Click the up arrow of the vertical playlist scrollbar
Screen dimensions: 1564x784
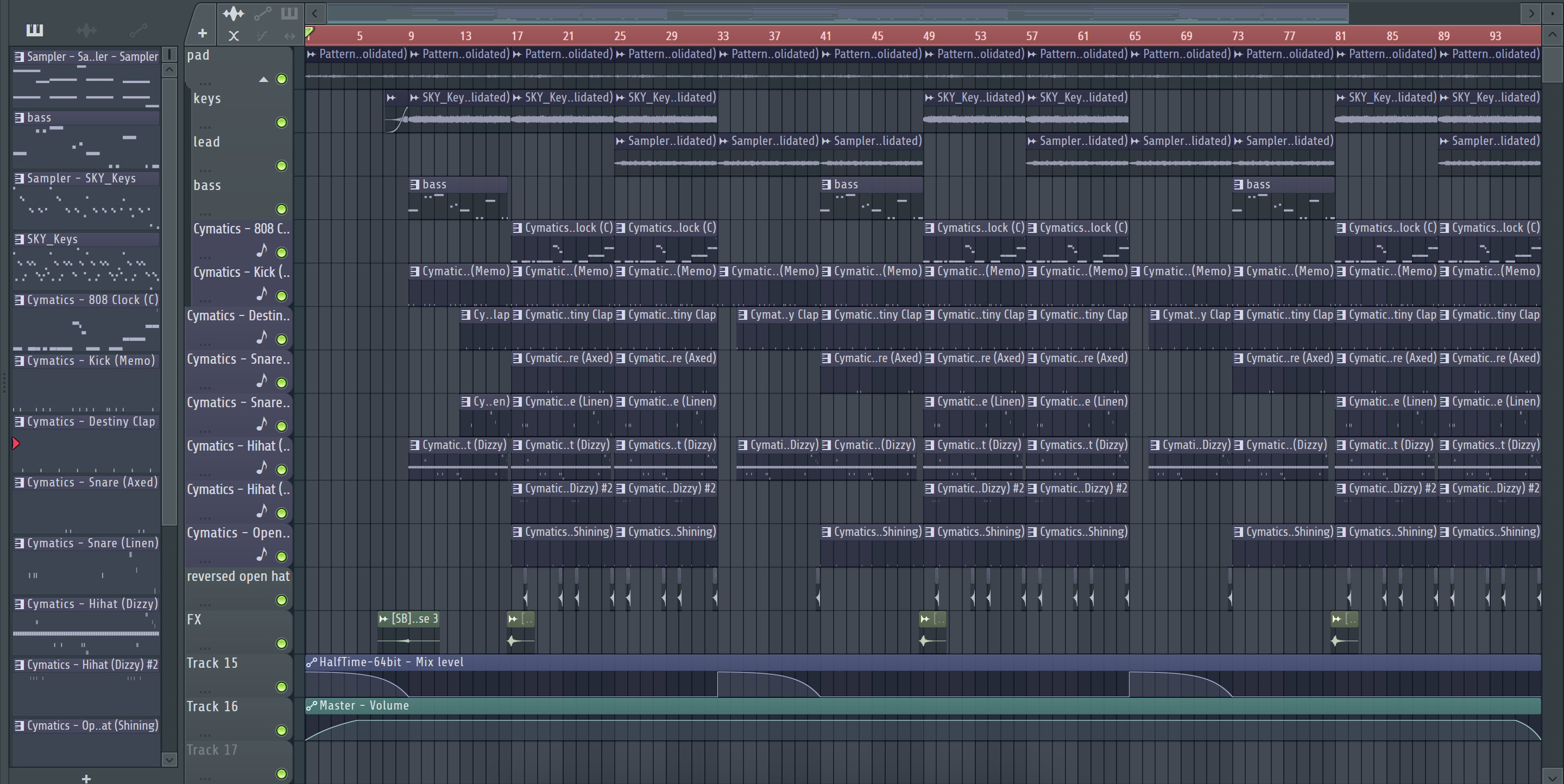(1552, 35)
